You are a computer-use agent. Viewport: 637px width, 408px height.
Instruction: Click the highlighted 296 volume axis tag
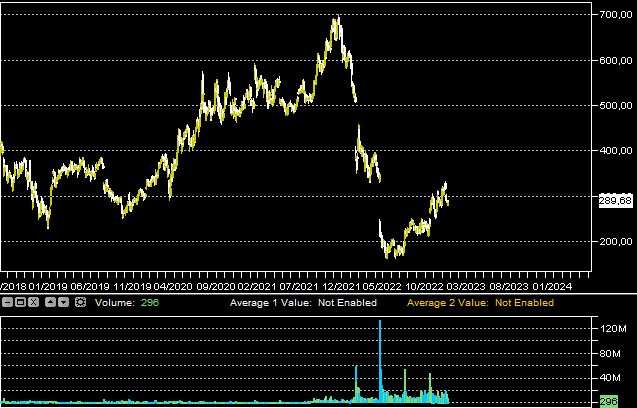[x=609, y=401]
